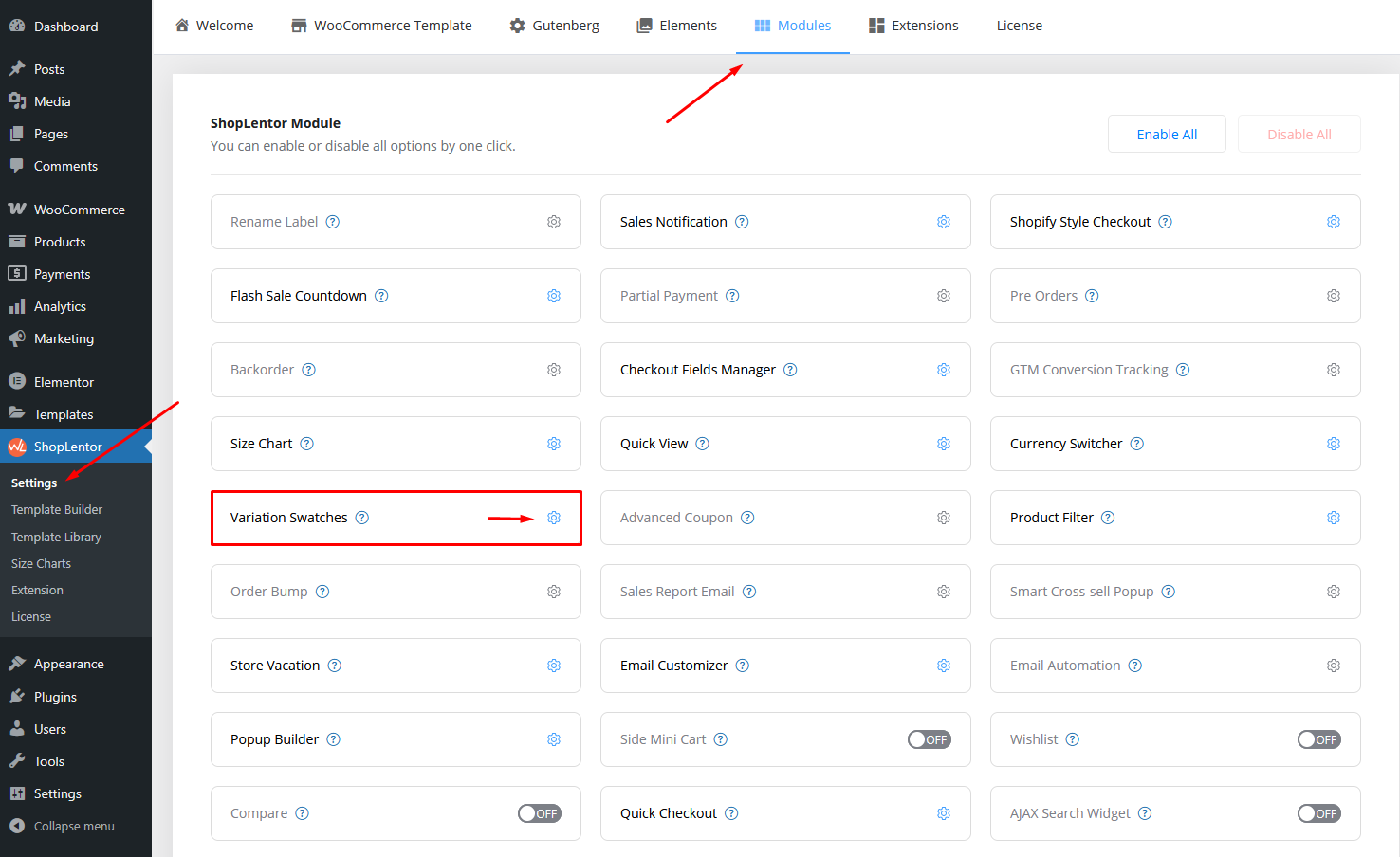The height and width of the screenshot is (857, 1400).
Task: Enable AJAX Search Widget toggle
Action: point(1318,813)
